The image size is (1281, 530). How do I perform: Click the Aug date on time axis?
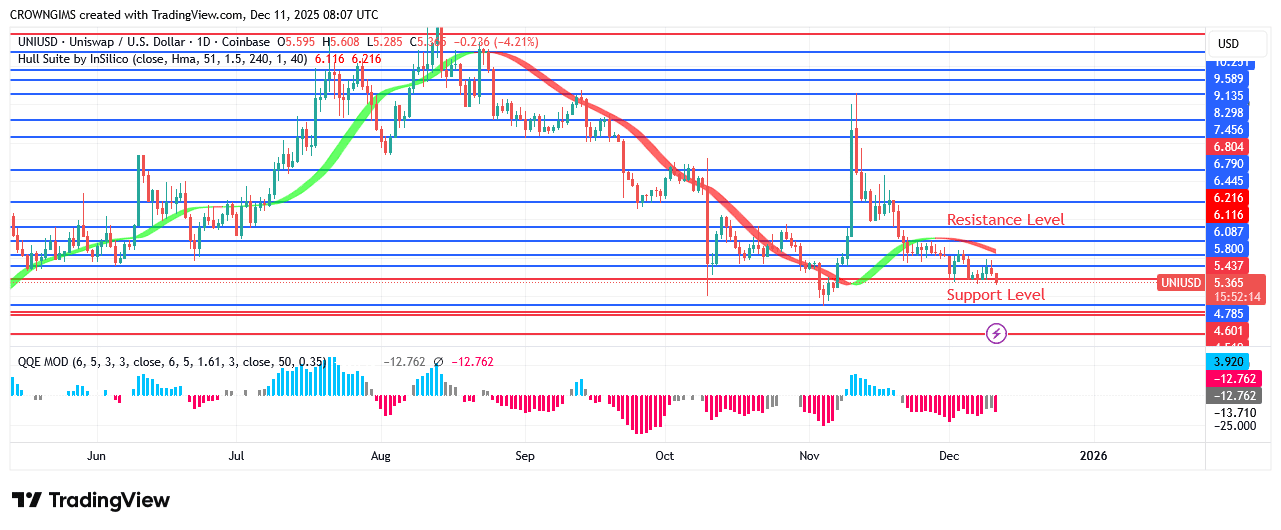[x=381, y=456]
